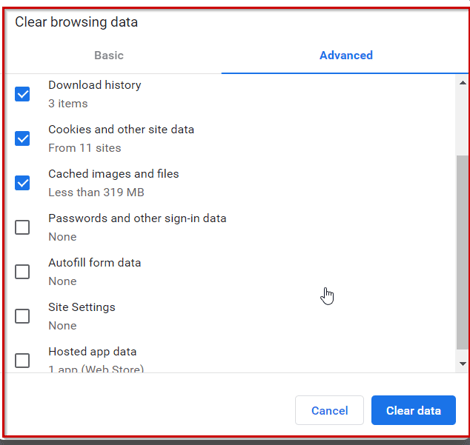Uncheck the Download history checkbox
Image resolution: width=470 pixels, height=445 pixels.
click(x=22, y=94)
